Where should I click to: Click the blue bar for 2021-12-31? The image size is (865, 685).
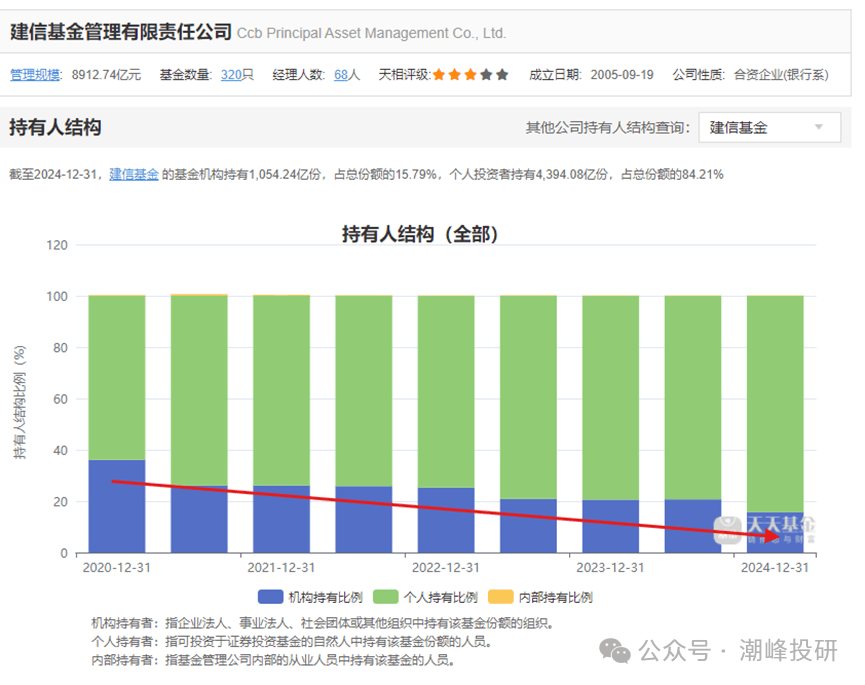[x=281, y=519]
